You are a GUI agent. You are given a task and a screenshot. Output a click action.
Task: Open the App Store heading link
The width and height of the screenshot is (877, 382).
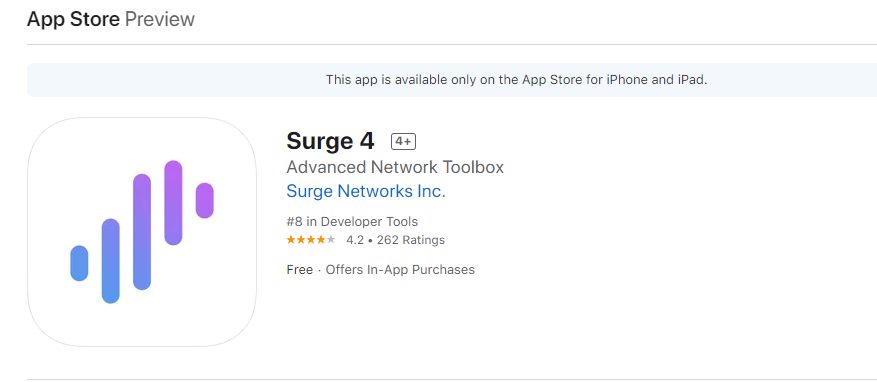click(x=73, y=19)
